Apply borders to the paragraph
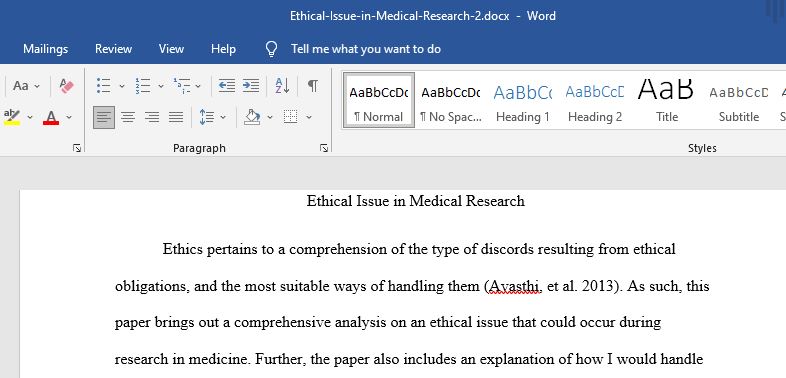This screenshot has height=378, width=786. click(290, 117)
